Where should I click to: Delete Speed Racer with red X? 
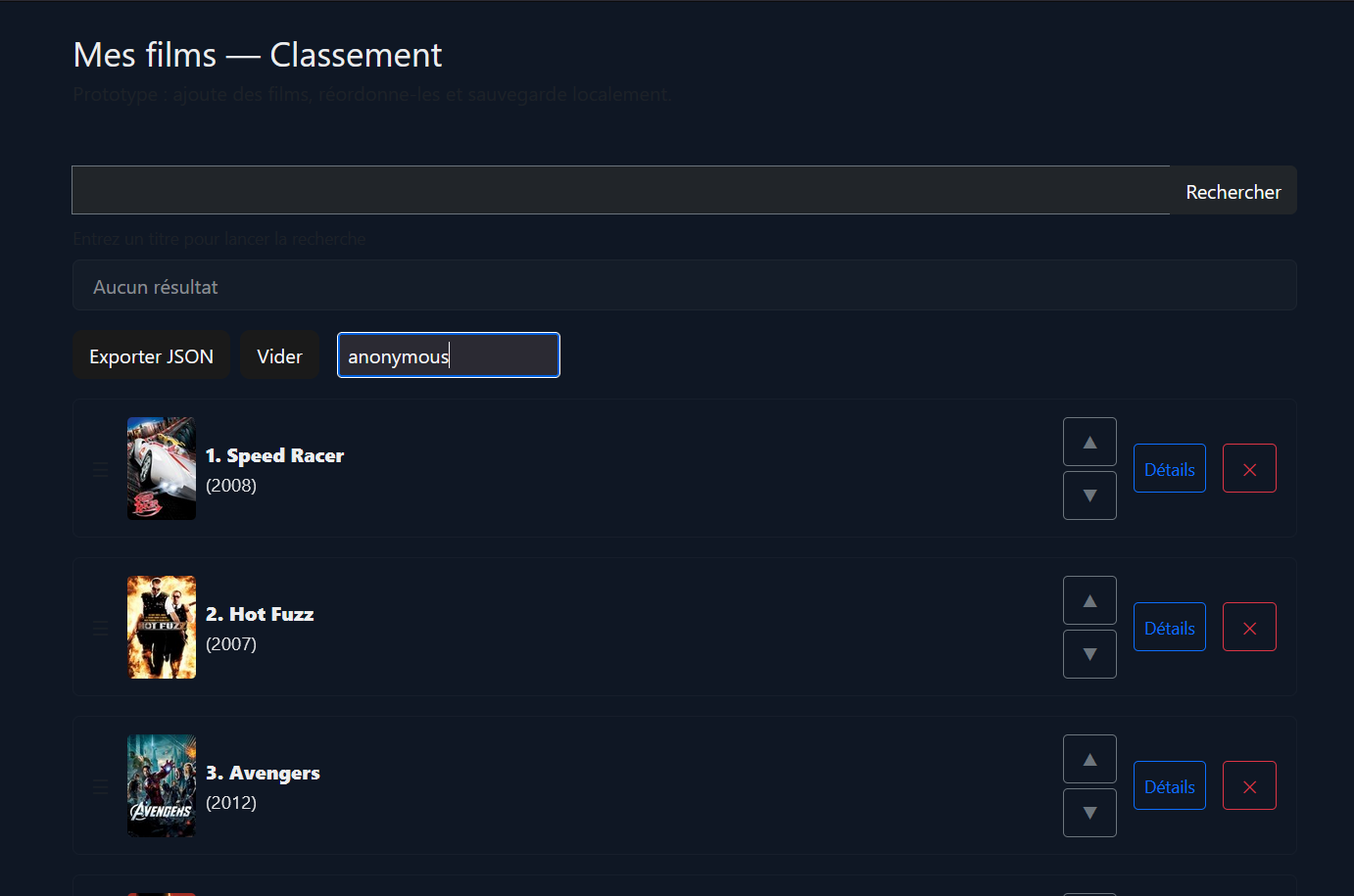[x=1249, y=469]
